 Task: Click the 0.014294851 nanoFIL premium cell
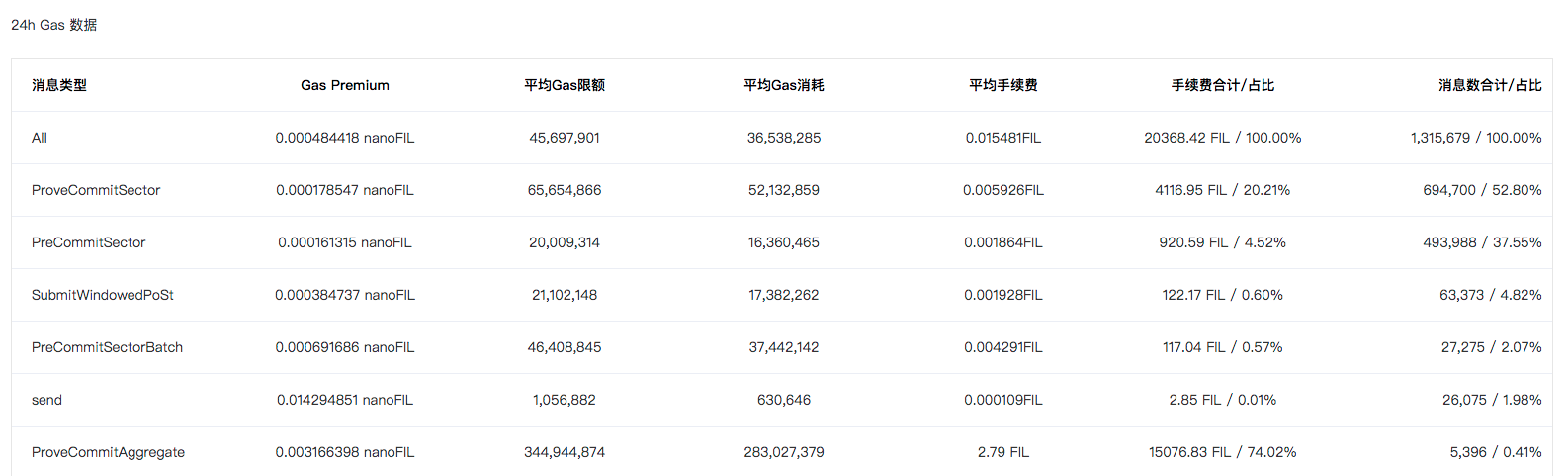coord(345,400)
